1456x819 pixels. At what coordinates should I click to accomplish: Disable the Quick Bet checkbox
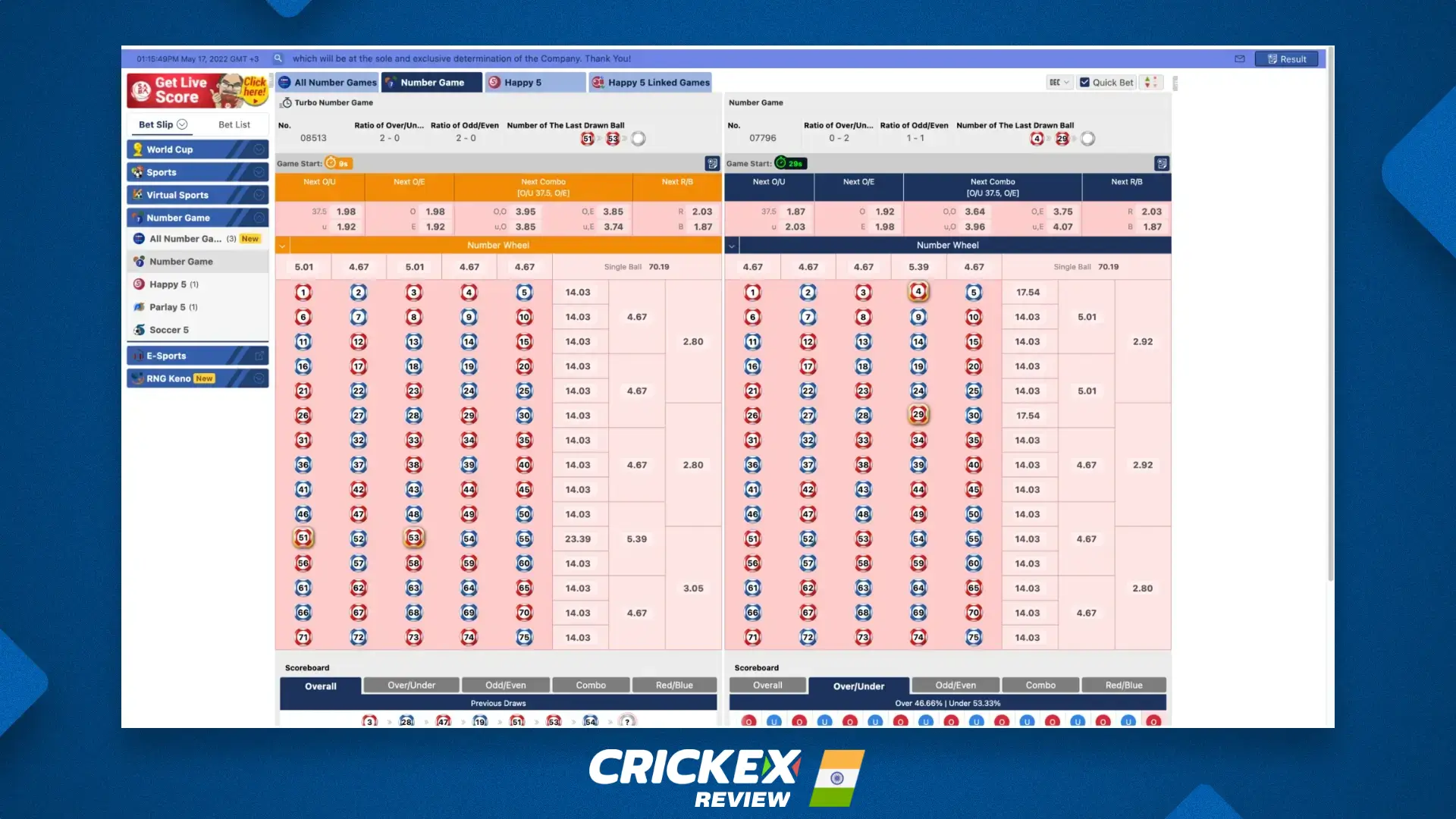[x=1085, y=82]
